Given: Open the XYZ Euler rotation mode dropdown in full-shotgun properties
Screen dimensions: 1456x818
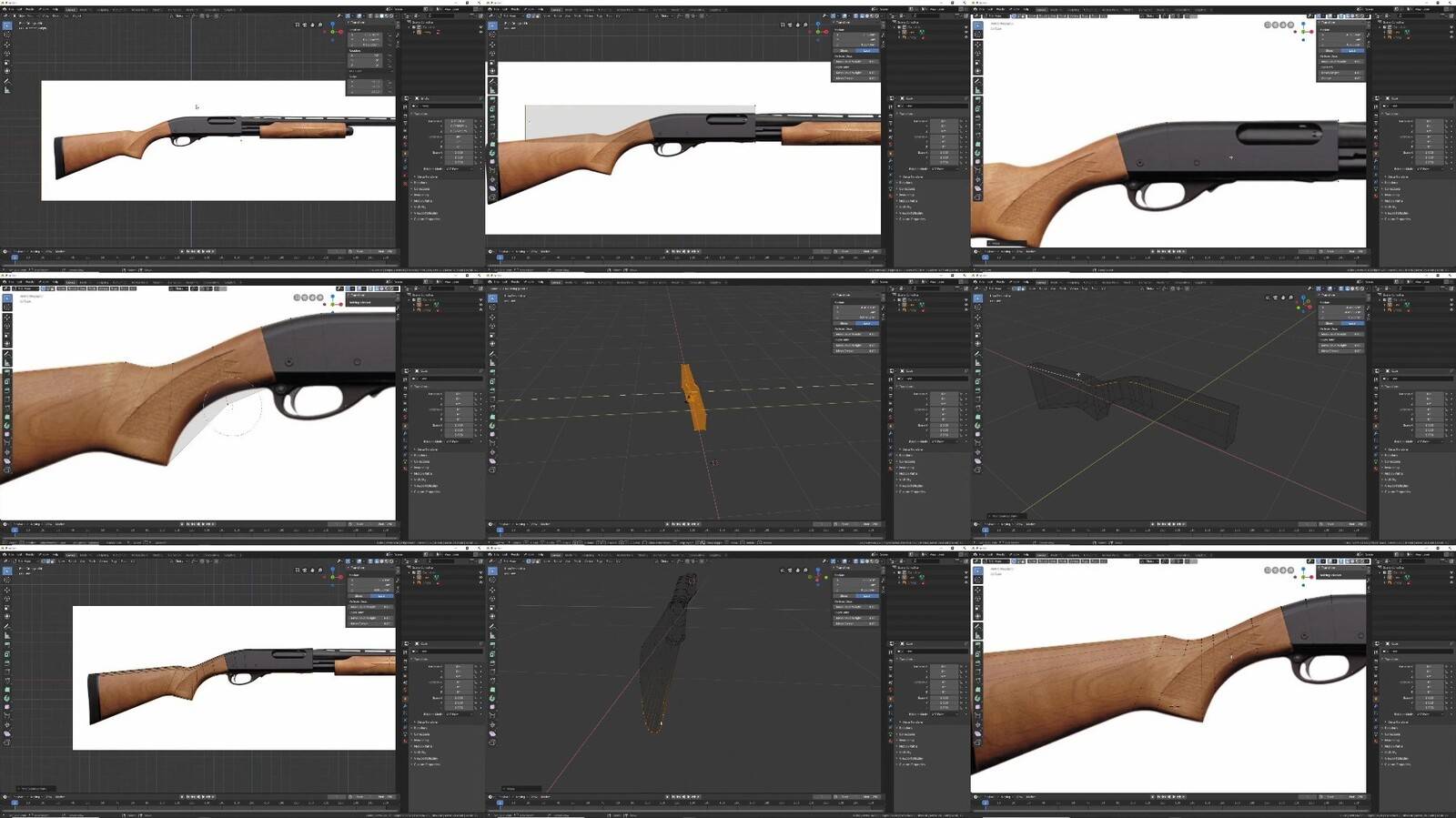Looking at the screenshot, I should coord(459,168).
